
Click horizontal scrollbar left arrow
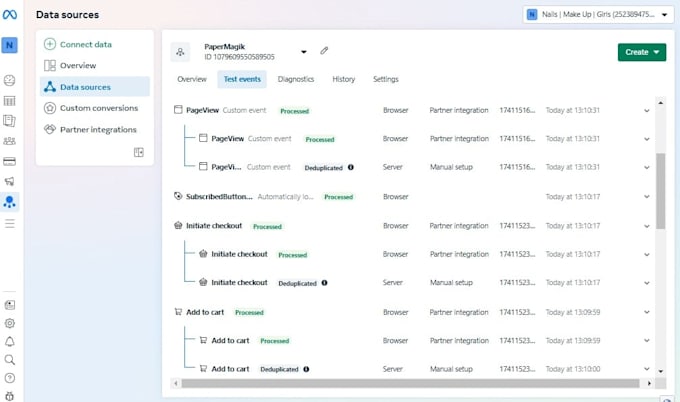point(176,383)
